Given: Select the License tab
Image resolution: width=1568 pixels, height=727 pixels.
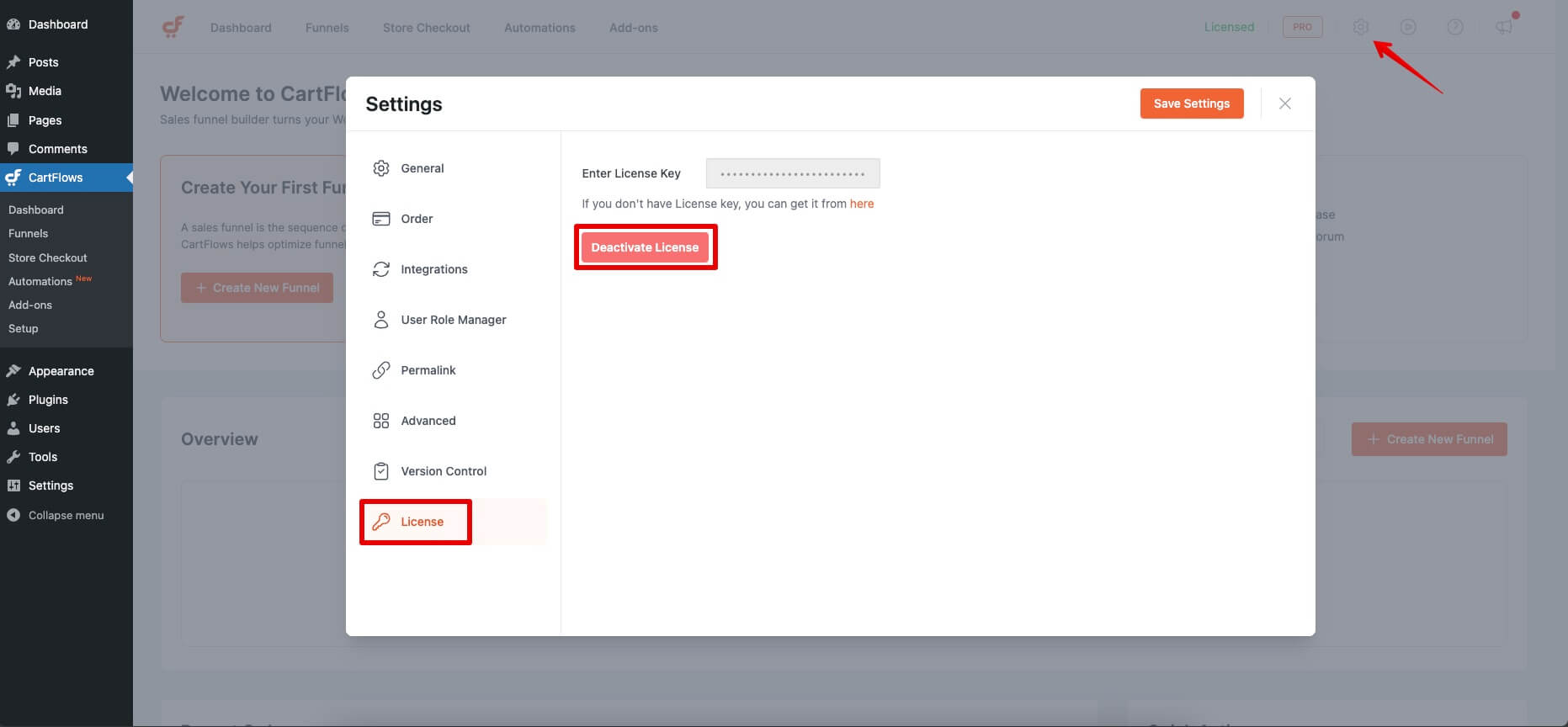Looking at the screenshot, I should [422, 522].
